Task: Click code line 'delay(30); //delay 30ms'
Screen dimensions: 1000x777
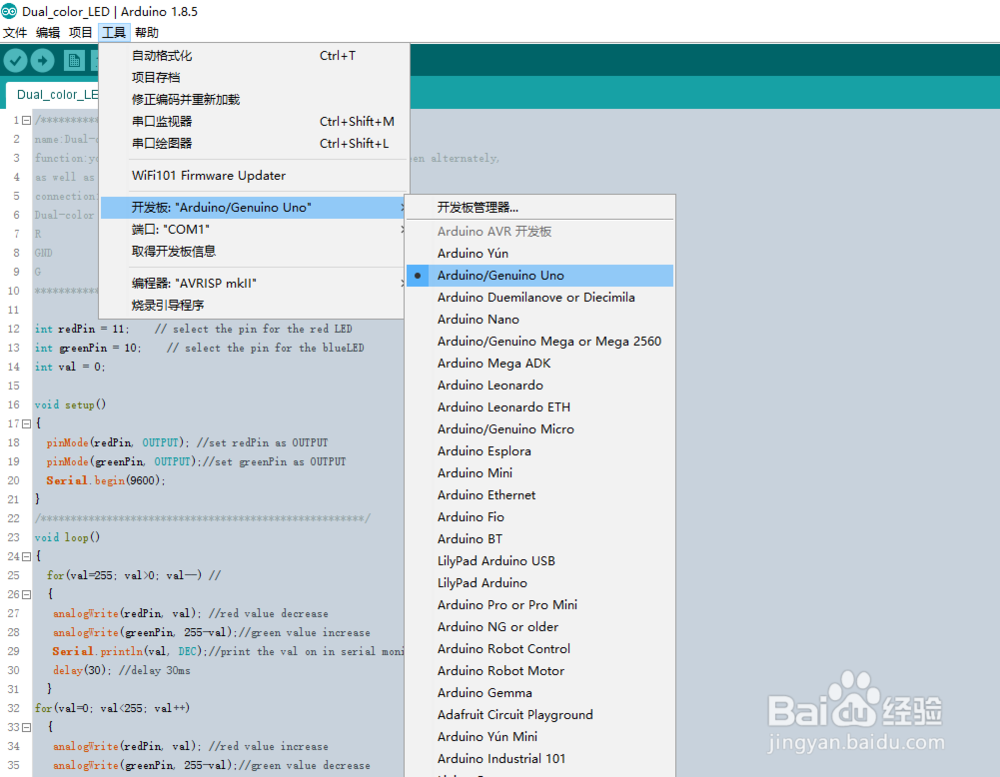Action: [x=121, y=670]
